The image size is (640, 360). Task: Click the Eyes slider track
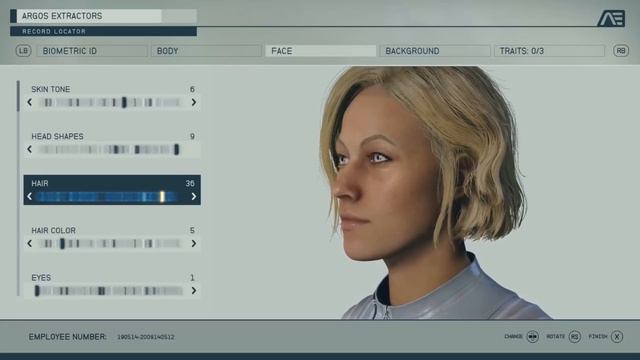click(109, 291)
